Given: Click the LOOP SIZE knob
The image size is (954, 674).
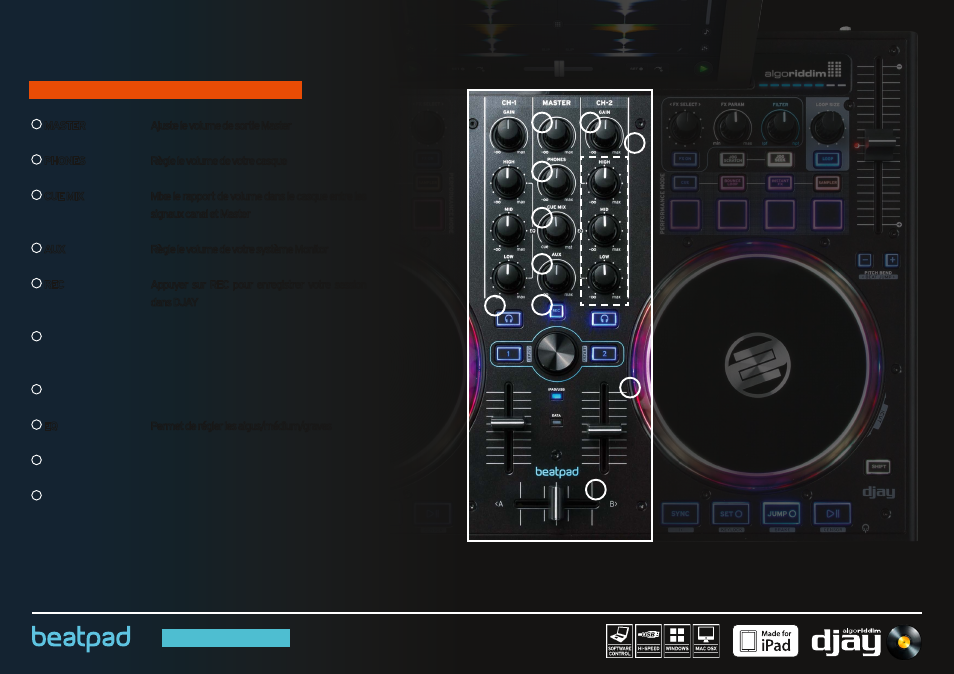Looking at the screenshot, I should click(x=827, y=126).
